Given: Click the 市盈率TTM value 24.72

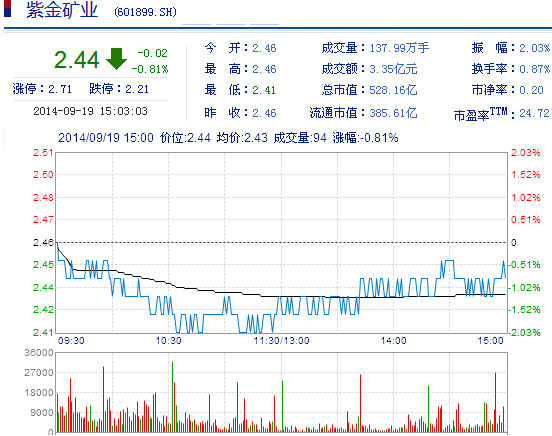Looking at the screenshot, I should pyautogui.click(x=534, y=113).
